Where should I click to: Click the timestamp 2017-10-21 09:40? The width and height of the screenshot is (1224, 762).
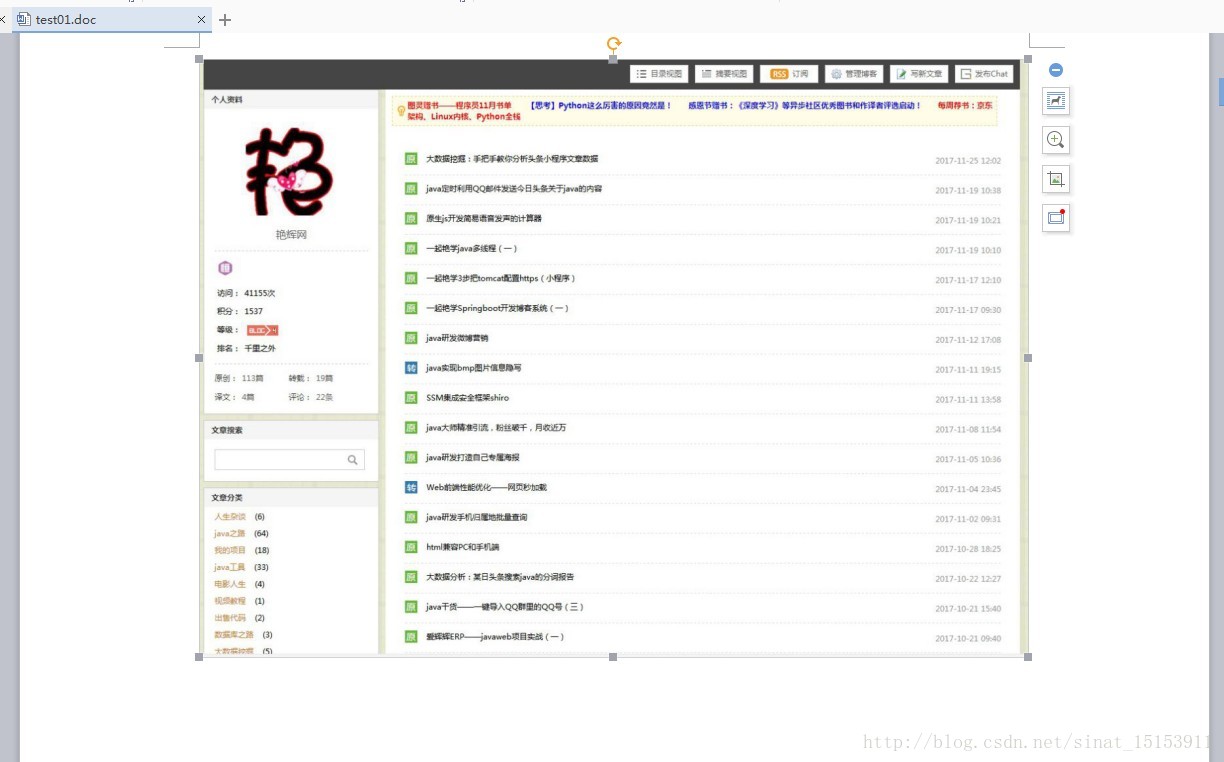click(968, 639)
